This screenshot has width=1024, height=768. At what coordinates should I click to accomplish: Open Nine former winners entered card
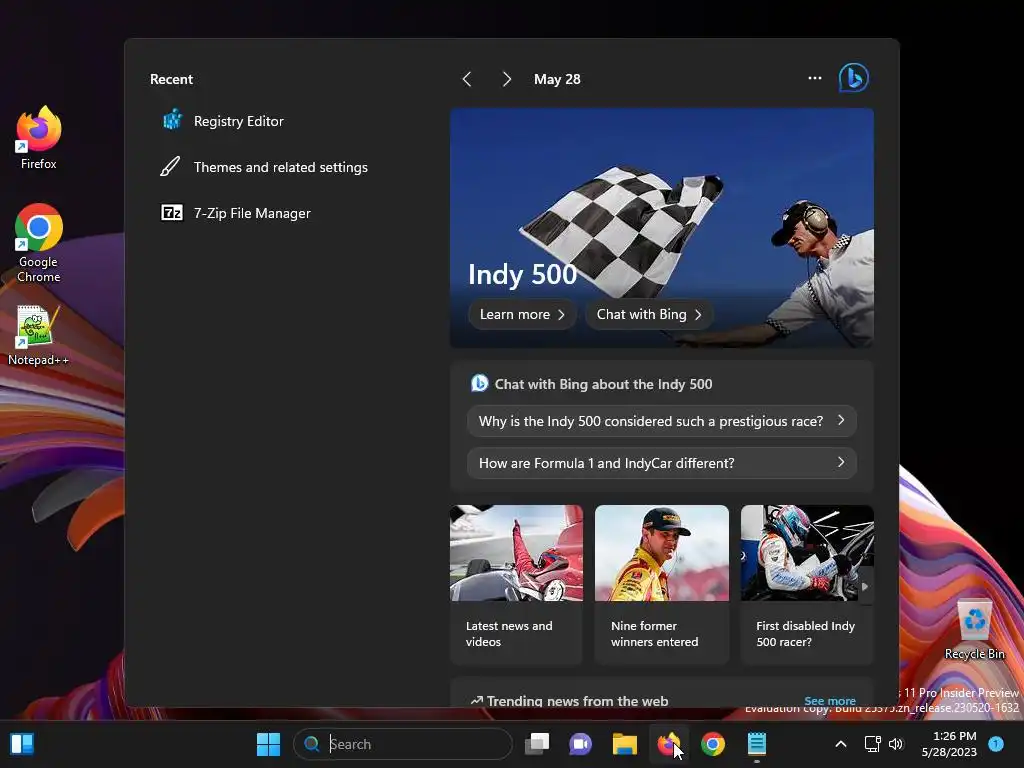[662, 584]
